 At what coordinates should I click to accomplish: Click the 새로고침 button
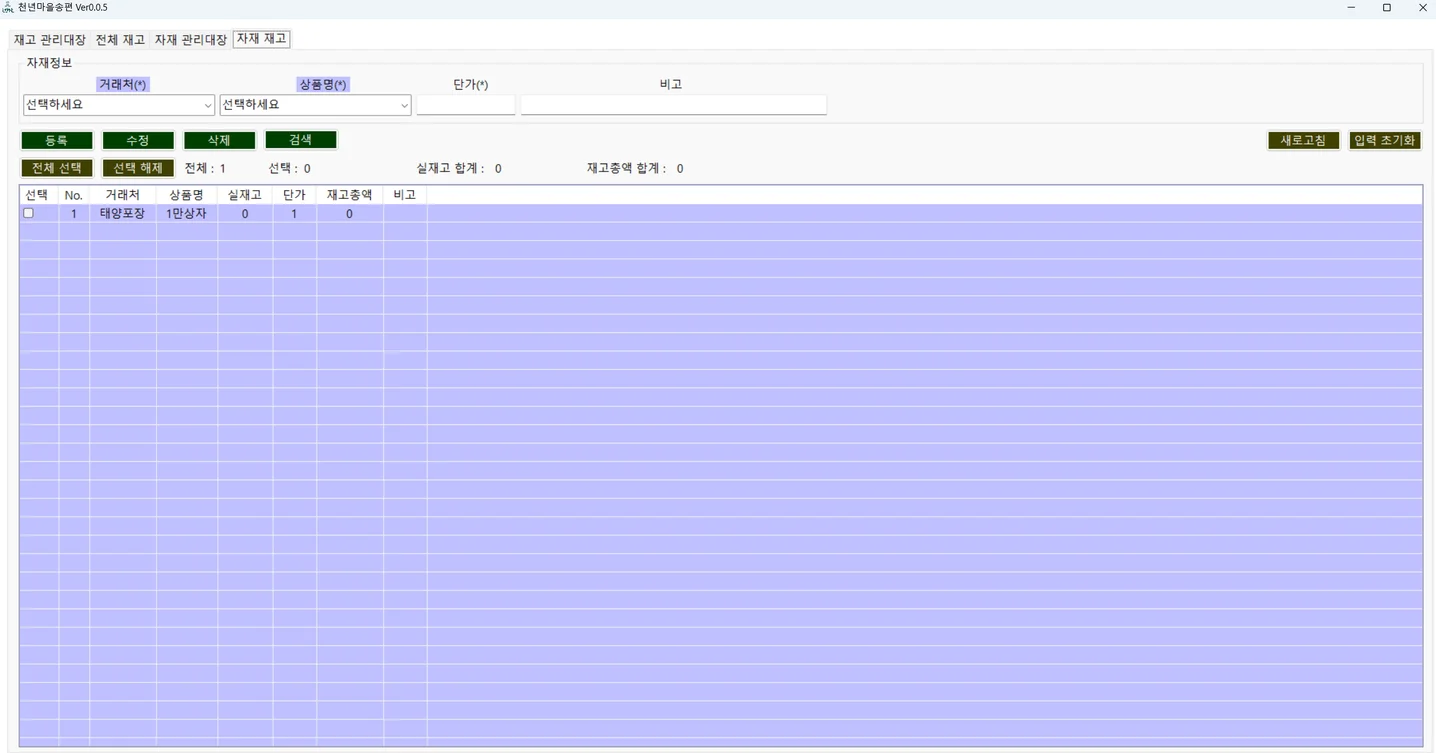(1304, 141)
